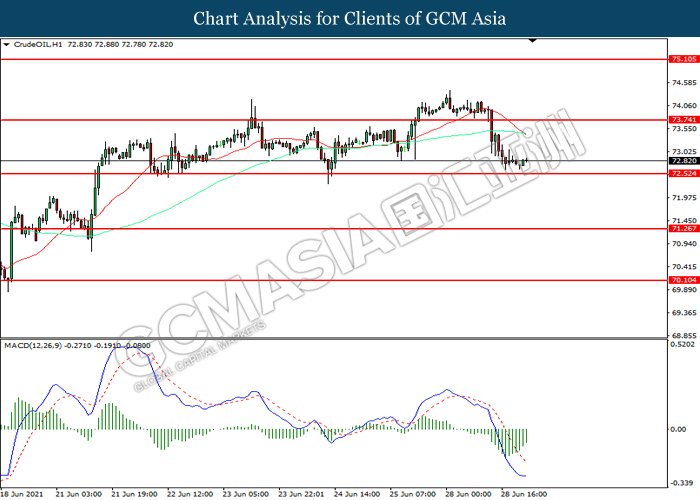Viewport: 700px width, 500px height.
Task: Click the chart menu triangle beside CrudeOIL,H1
Action: click(x=6, y=45)
